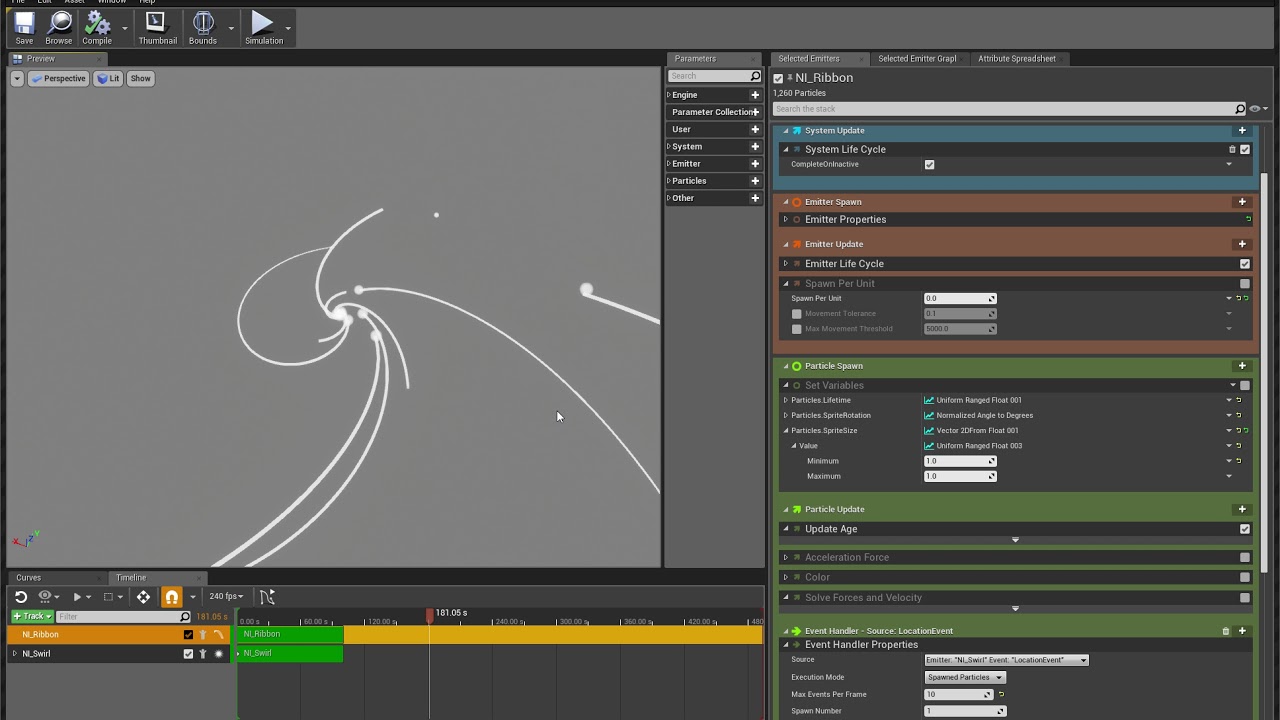
Task: Toggle Emitter Life Cycle module checkbox
Action: [x=1245, y=264]
